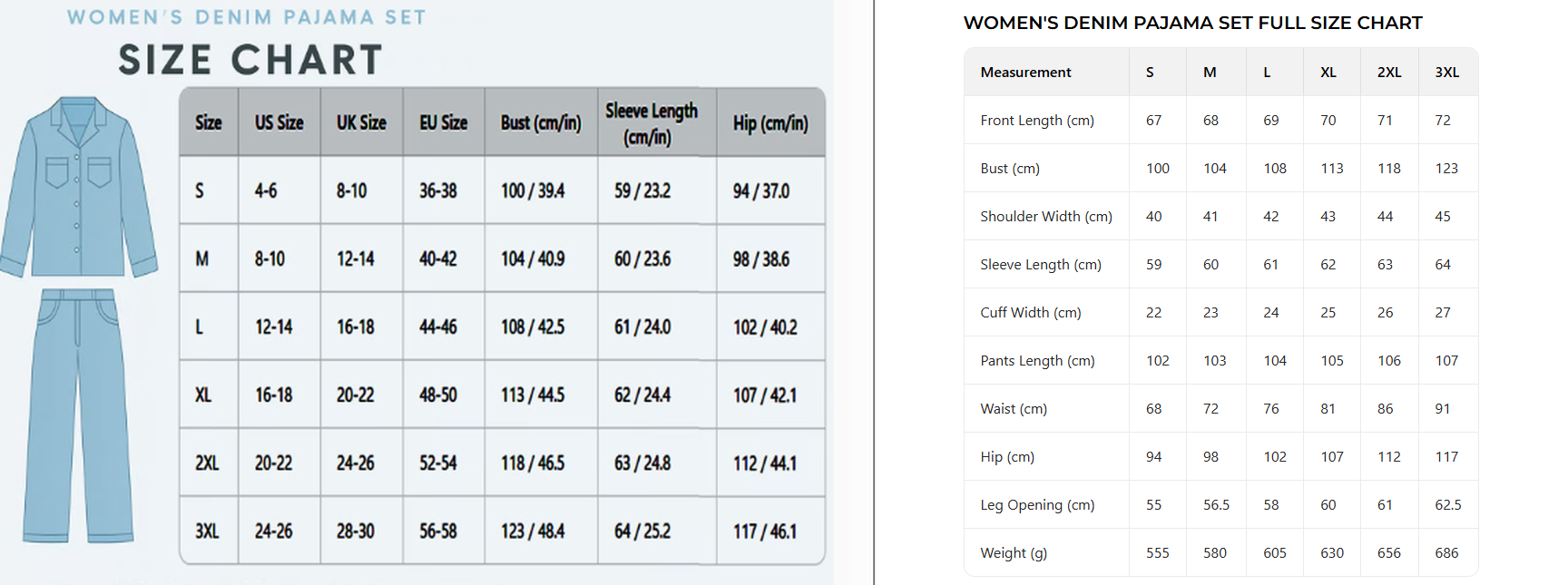The width and height of the screenshot is (1568, 585).
Task: Click the "Hip (cm/in)" column header
Action: point(770,122)
